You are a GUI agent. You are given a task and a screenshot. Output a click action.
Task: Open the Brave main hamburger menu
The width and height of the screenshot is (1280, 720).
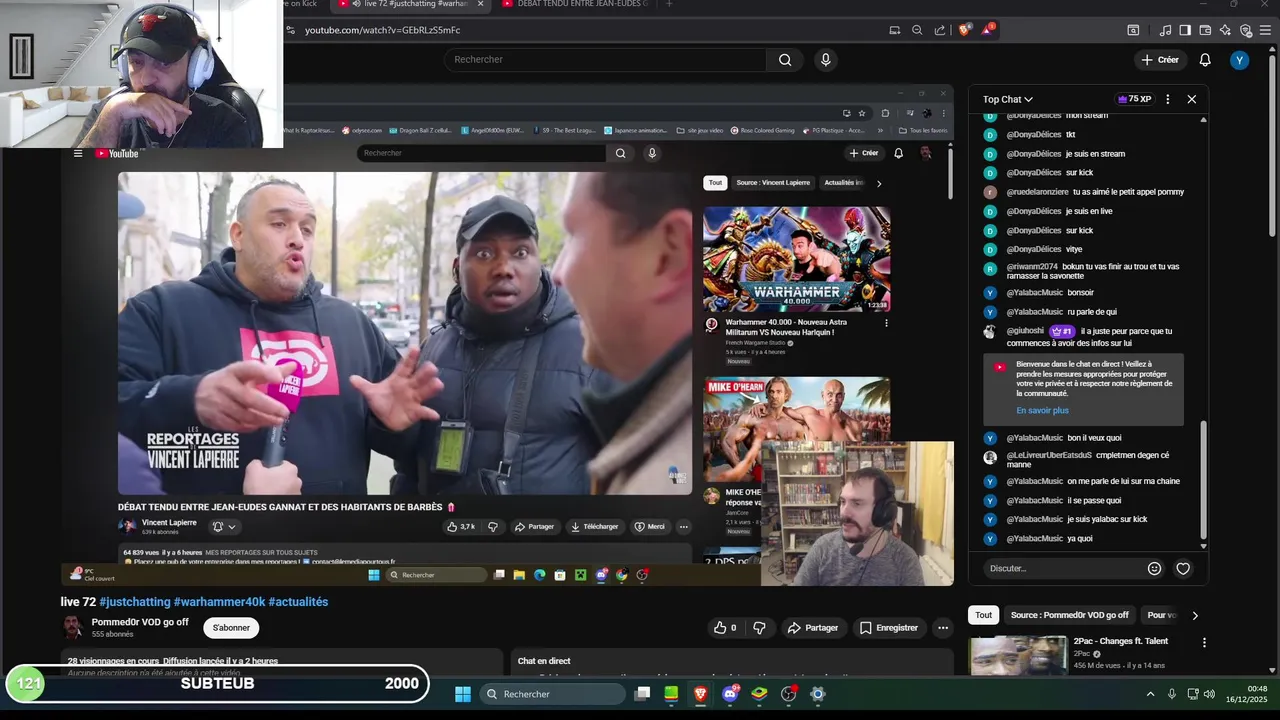[1264, 30]
